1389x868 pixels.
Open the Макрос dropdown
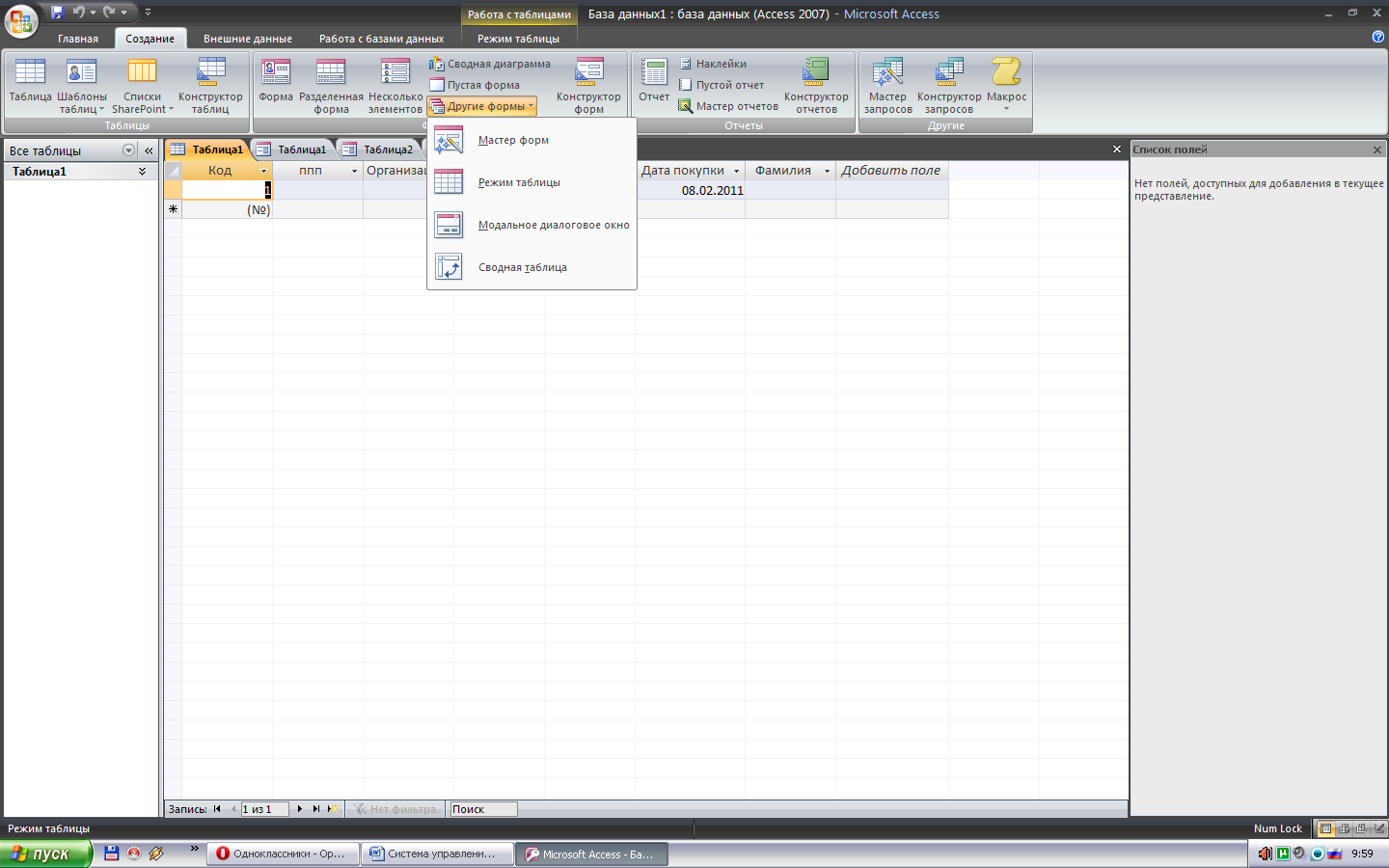[1006, 86]
